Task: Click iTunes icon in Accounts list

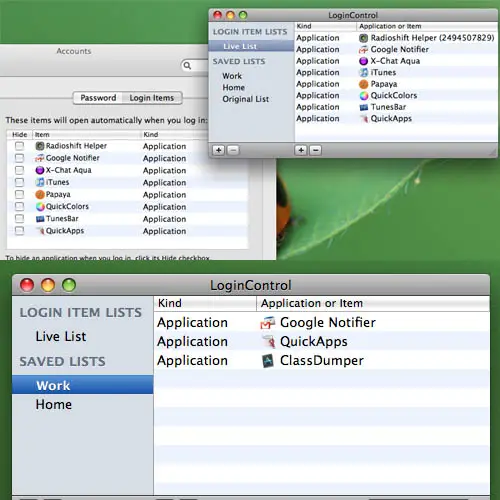Action: click(40, 182)
